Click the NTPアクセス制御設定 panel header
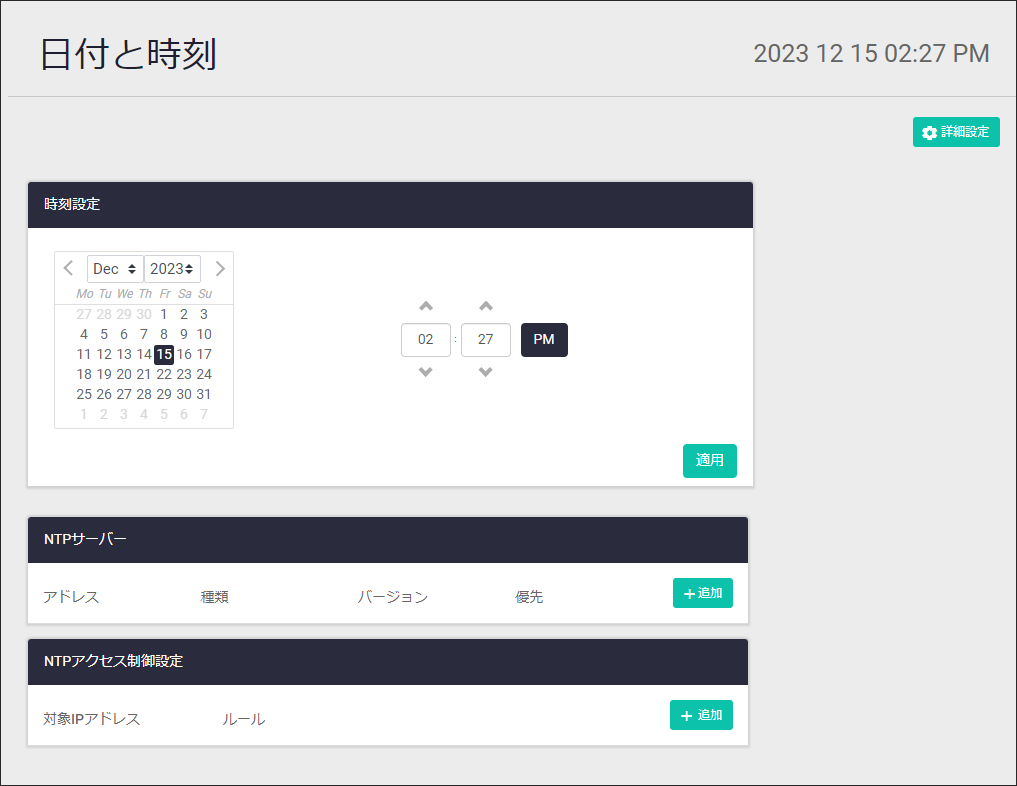Image resolution: width=1017 pixels, height=786 pixels. point(388,661)
